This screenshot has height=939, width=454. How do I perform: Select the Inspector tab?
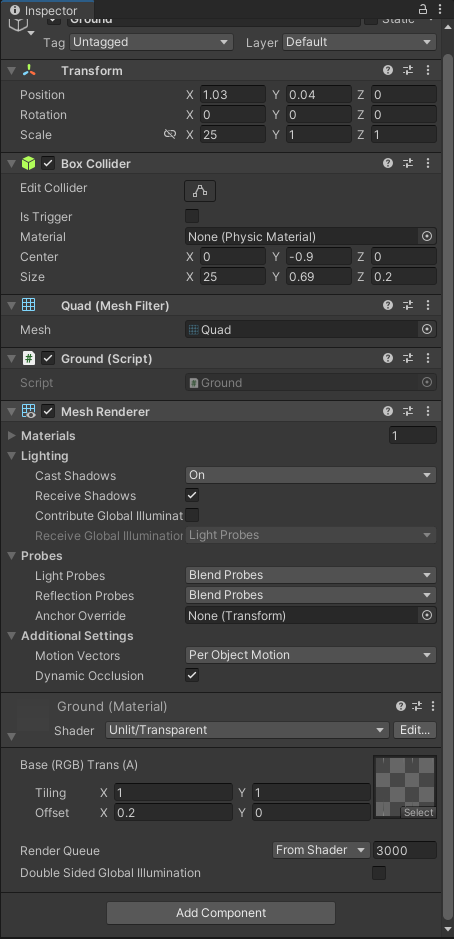click(x=44, y=10)
